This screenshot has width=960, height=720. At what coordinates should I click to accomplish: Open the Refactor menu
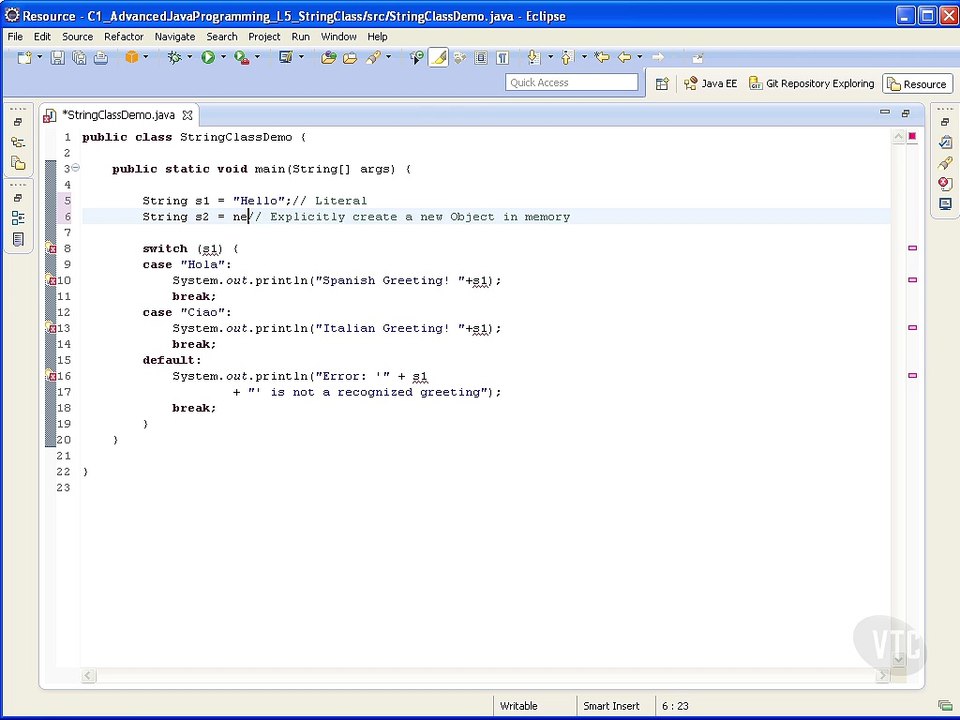(124, 37)
